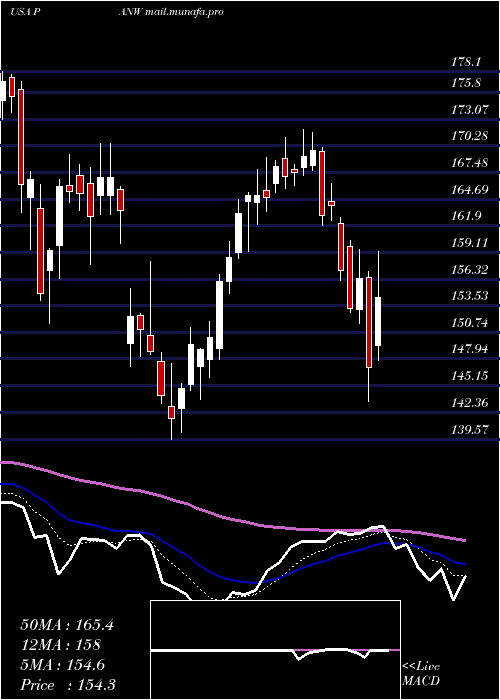The image size is (500, 700).
Task: Click the 164.69 price level label
Action: [469, 189]
